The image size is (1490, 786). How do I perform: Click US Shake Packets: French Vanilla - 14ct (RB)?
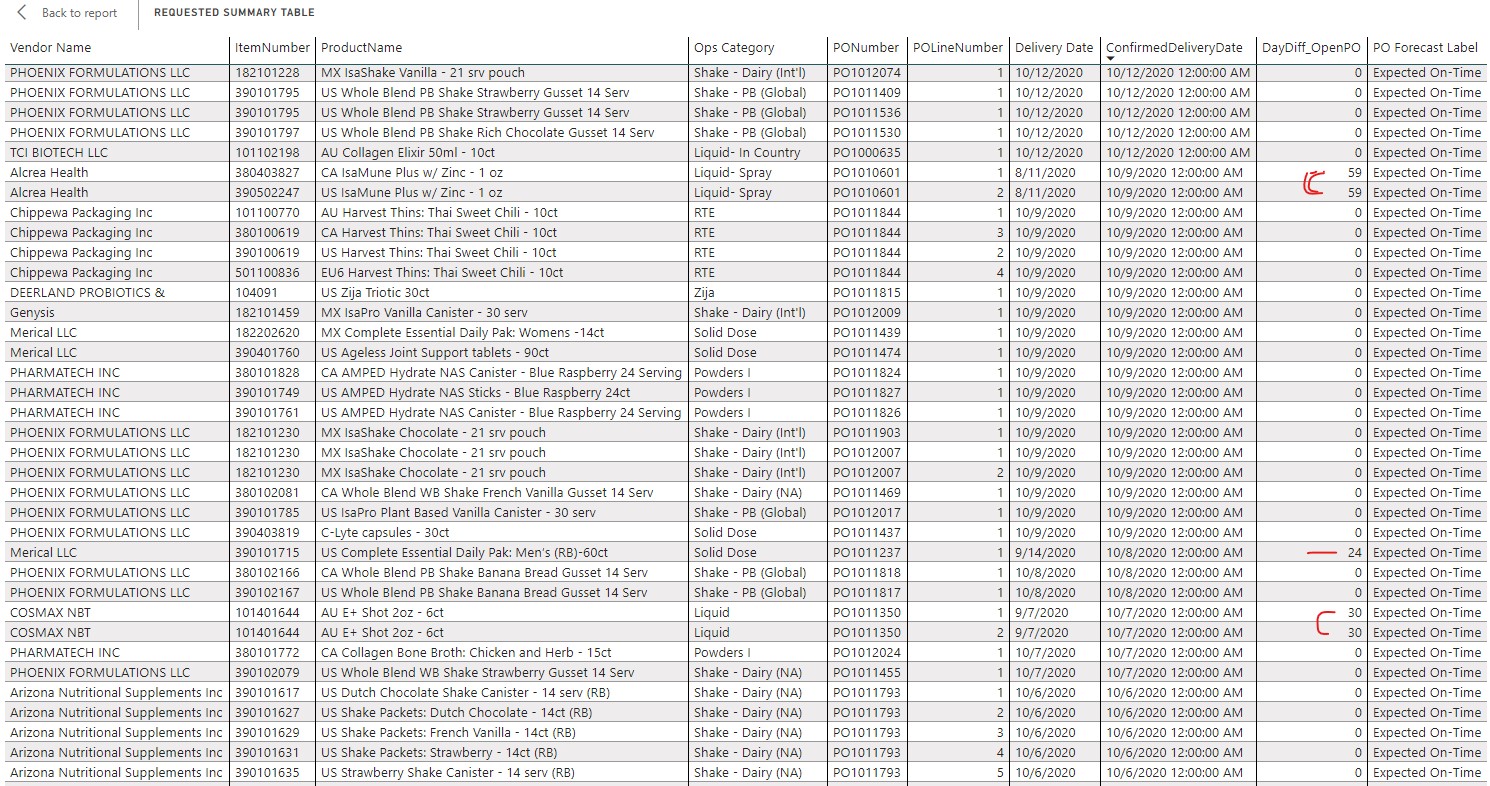pyautogui.click(x=446, y=732)
